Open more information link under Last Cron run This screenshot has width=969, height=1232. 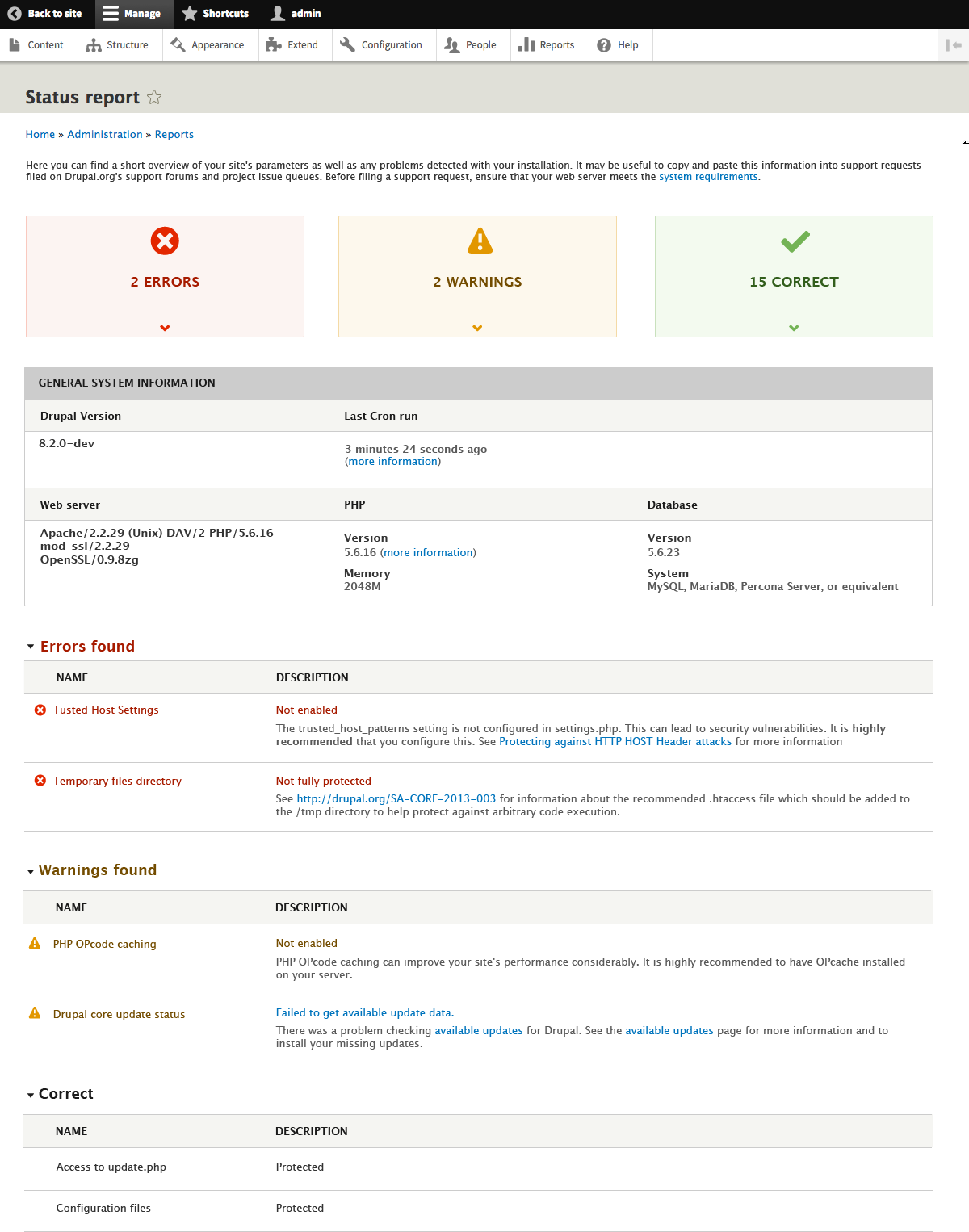[393, 462]
